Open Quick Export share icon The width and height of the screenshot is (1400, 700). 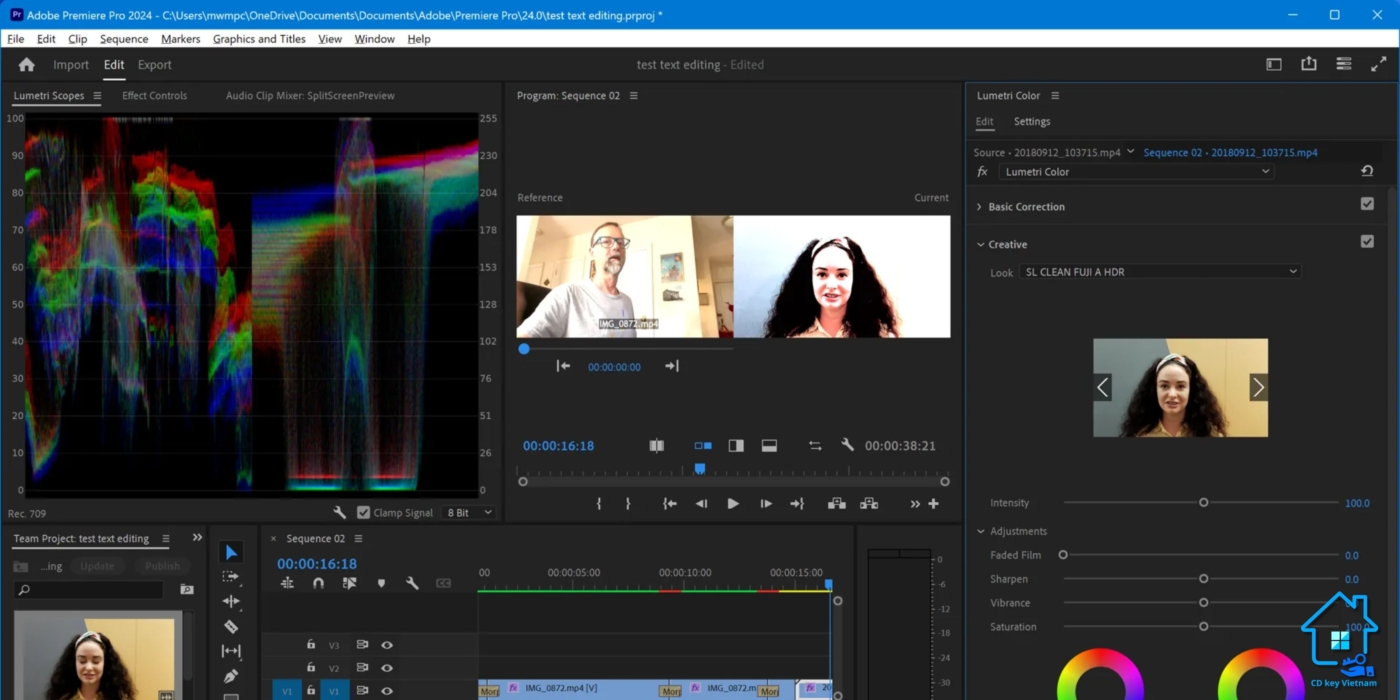[1309, 64]
